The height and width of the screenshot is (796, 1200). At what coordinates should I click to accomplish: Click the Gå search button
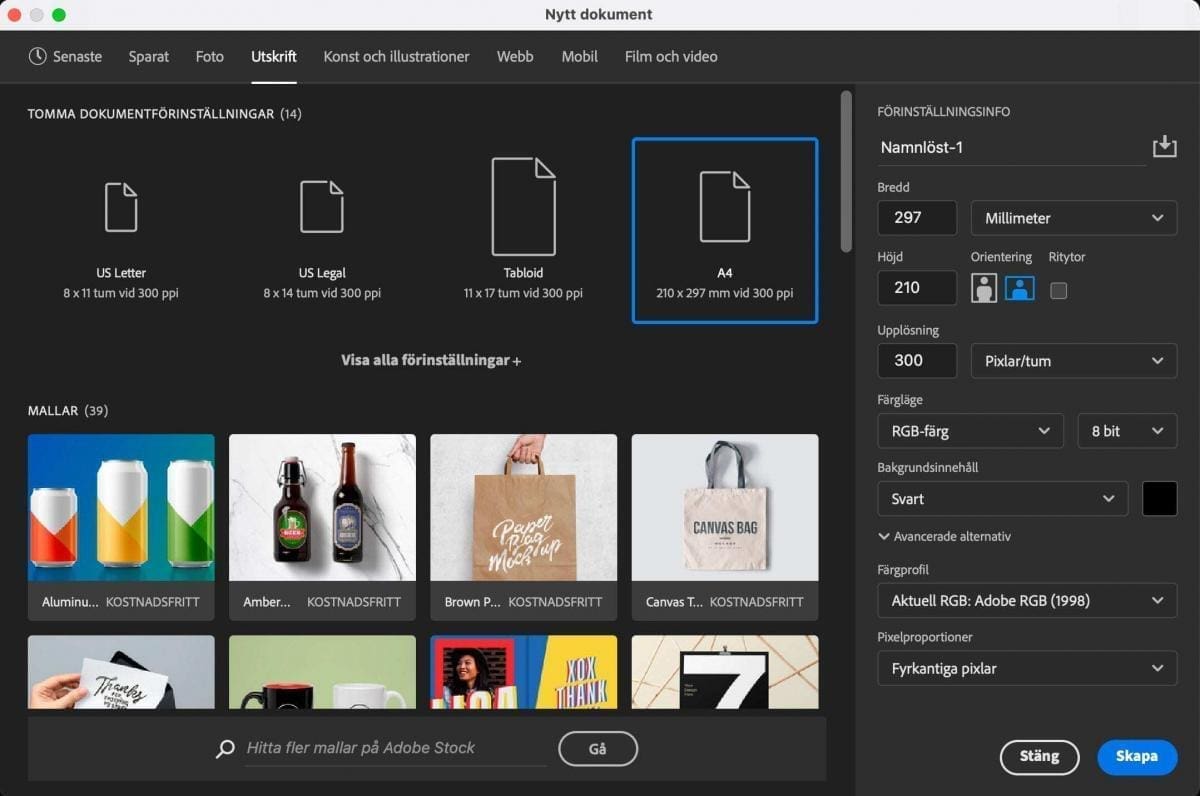[598, 748]
